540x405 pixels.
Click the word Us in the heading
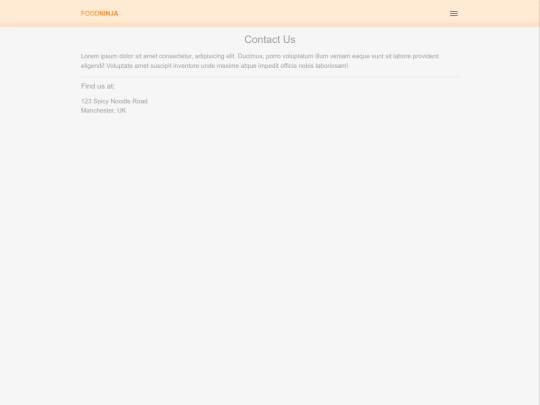pos(289,40)
